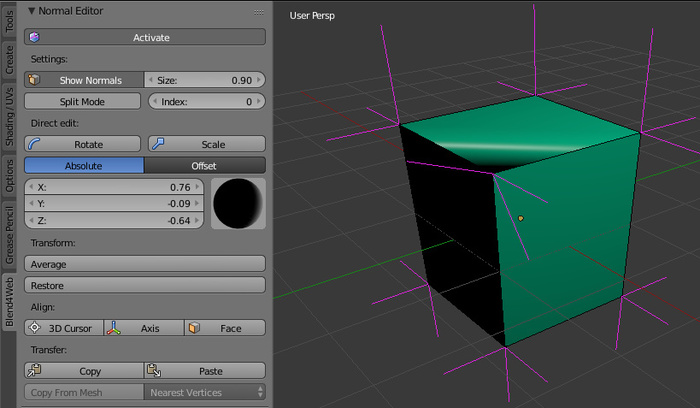The image size is (700, 408).
Task: Click the Axis align icon
Action: (115, 328)
